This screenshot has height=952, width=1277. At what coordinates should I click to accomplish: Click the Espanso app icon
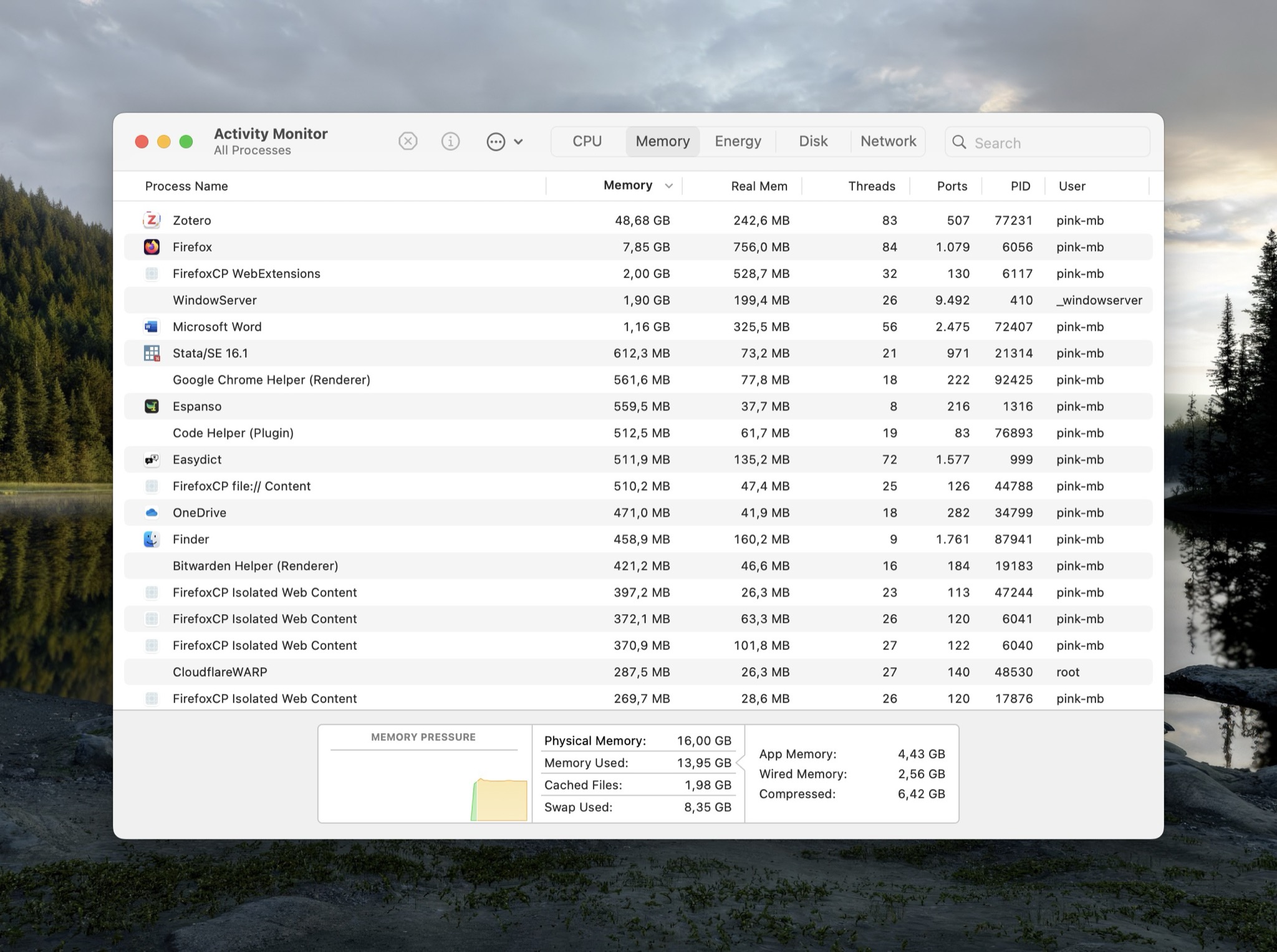[x=152, y=406]
